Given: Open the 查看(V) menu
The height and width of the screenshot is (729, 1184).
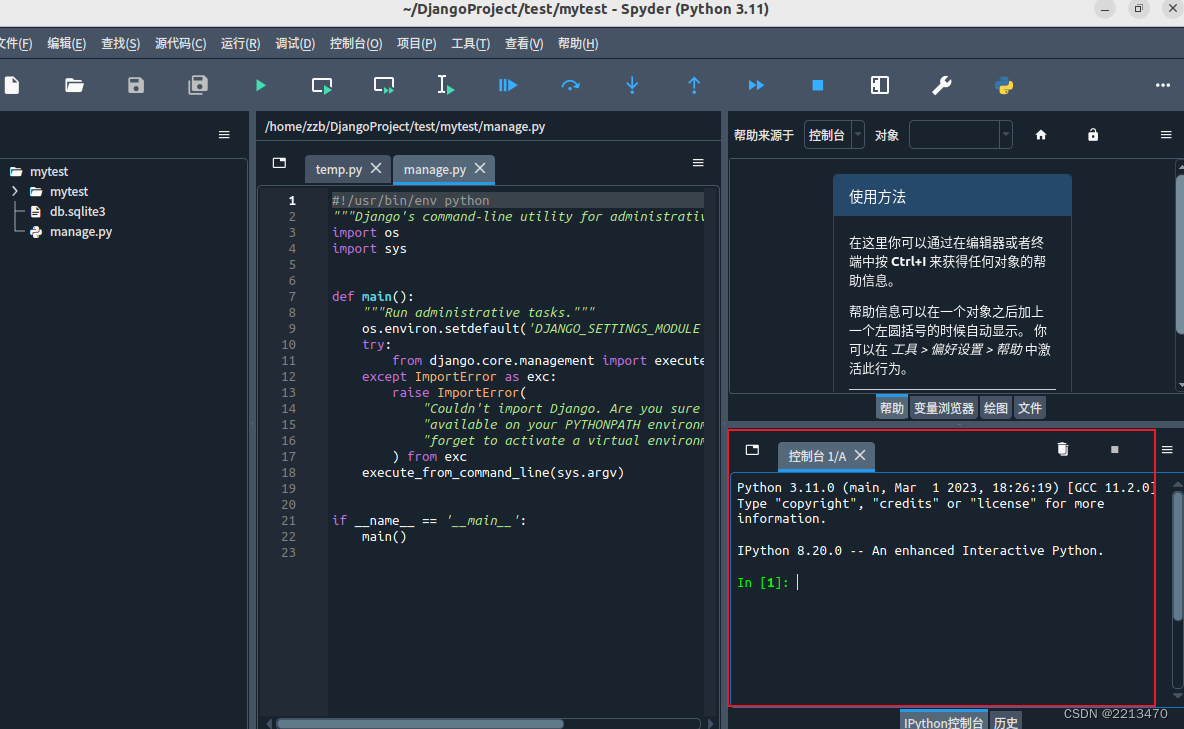Looking at the screenshot, I should click(524, 43).
